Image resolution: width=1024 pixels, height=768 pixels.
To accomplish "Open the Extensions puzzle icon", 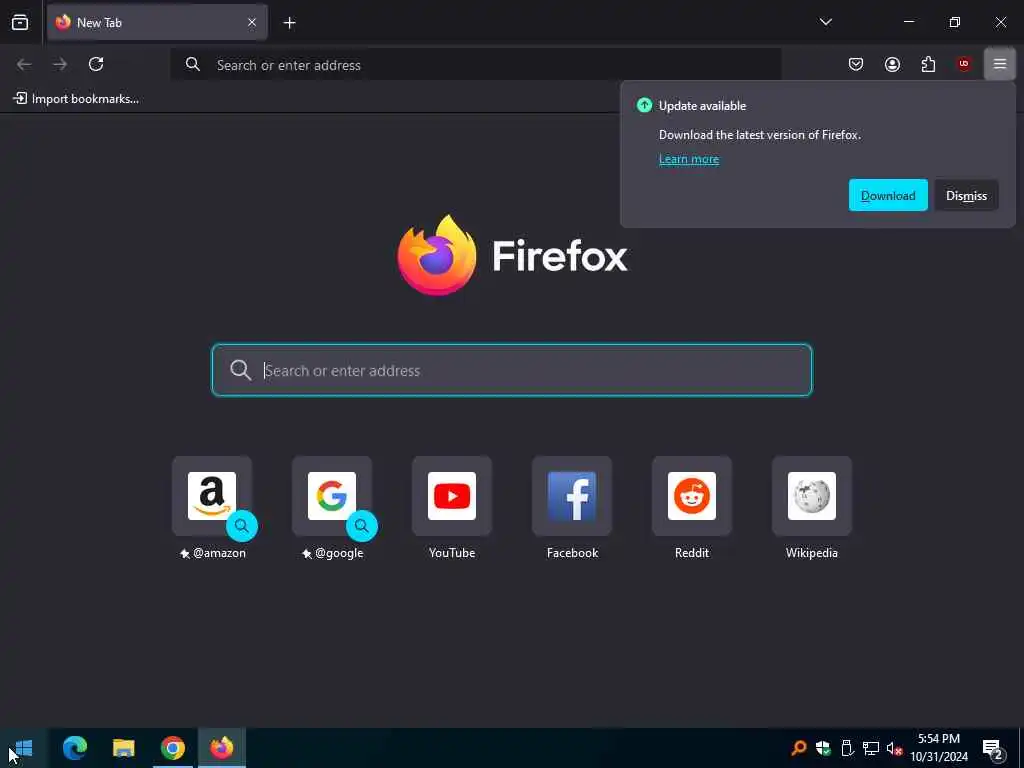I will point(928,64).
